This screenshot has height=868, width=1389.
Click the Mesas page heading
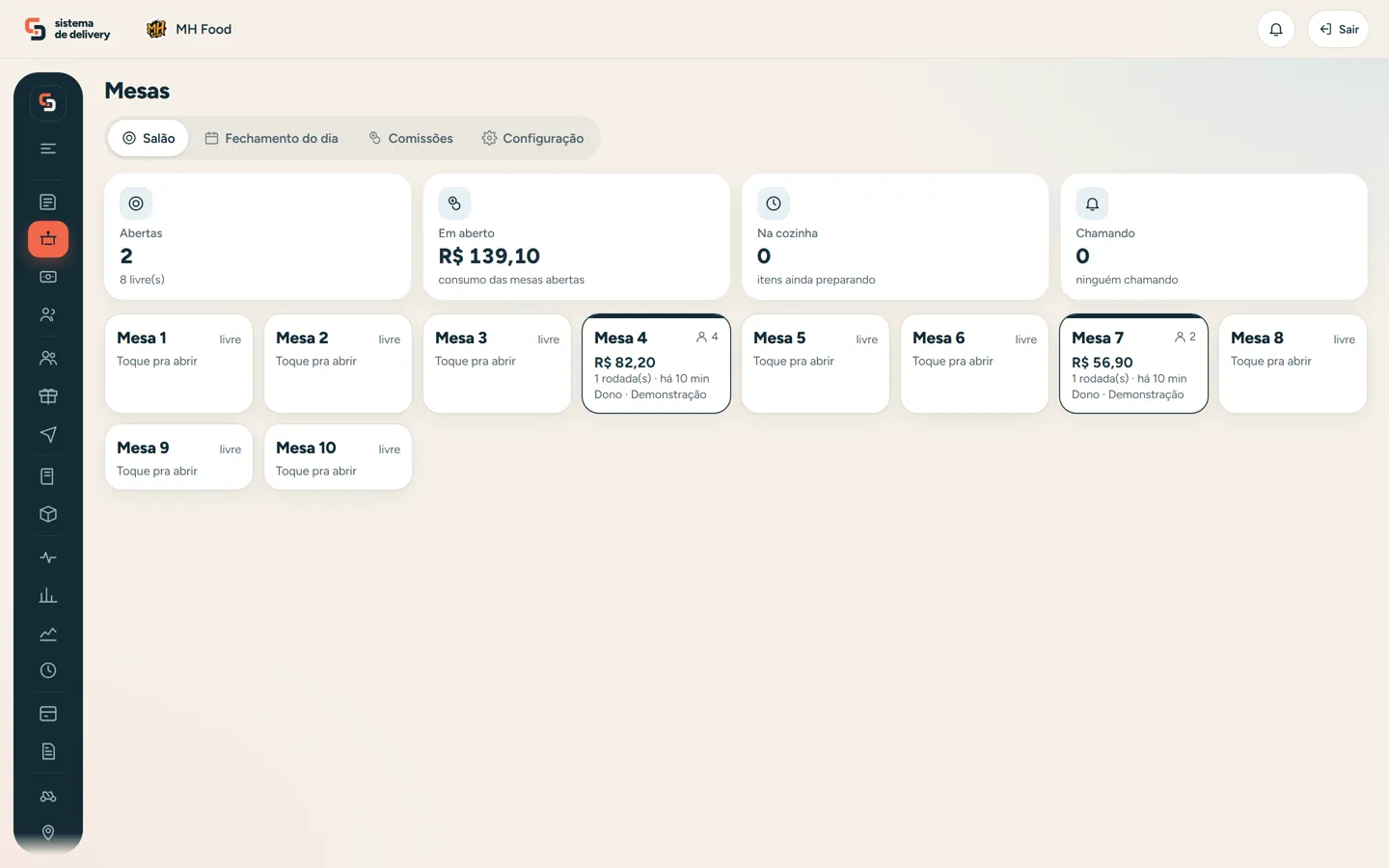point(137,91)
